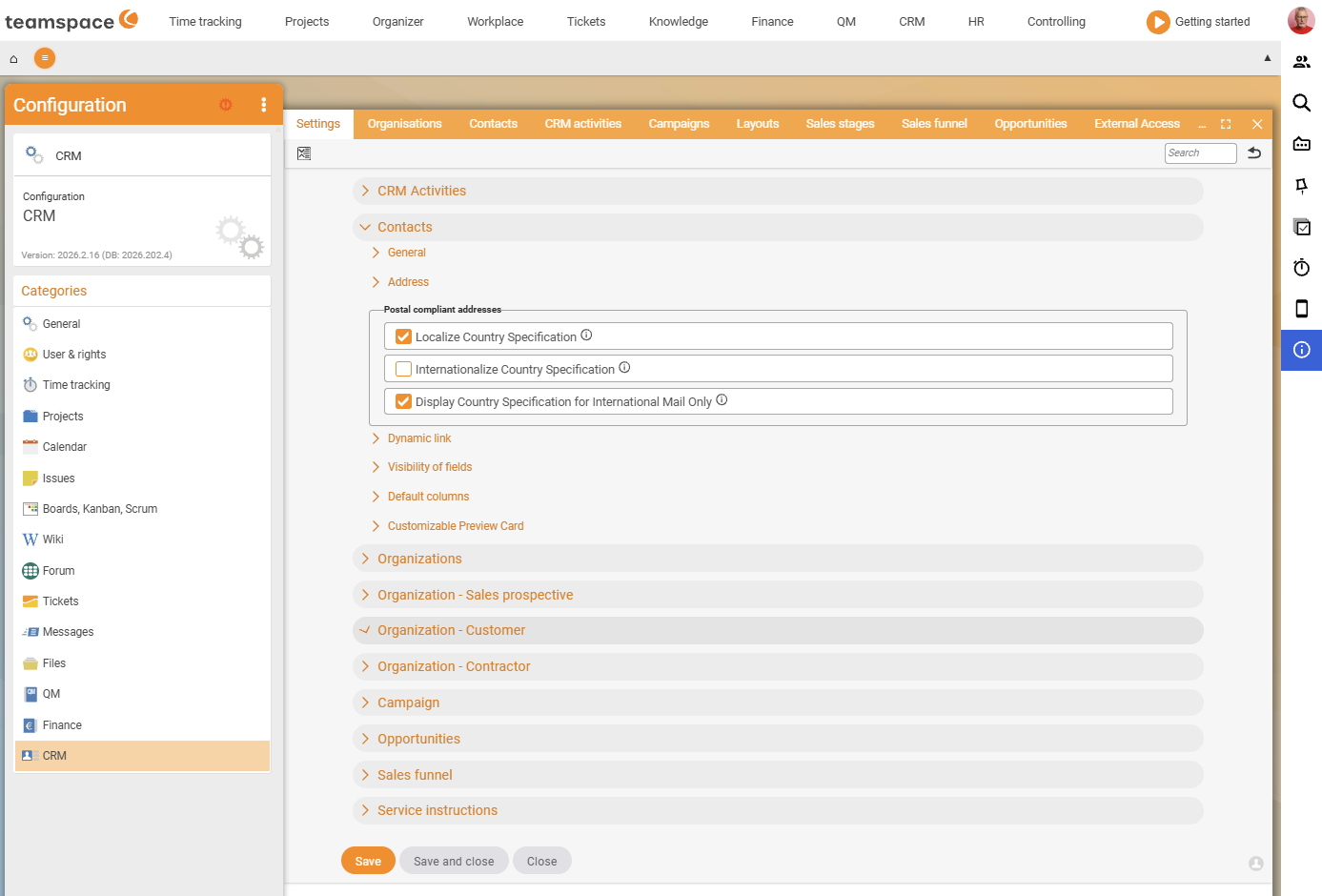
Task: Click the CRM header card in Configuration panel
Action: [142, 155]
